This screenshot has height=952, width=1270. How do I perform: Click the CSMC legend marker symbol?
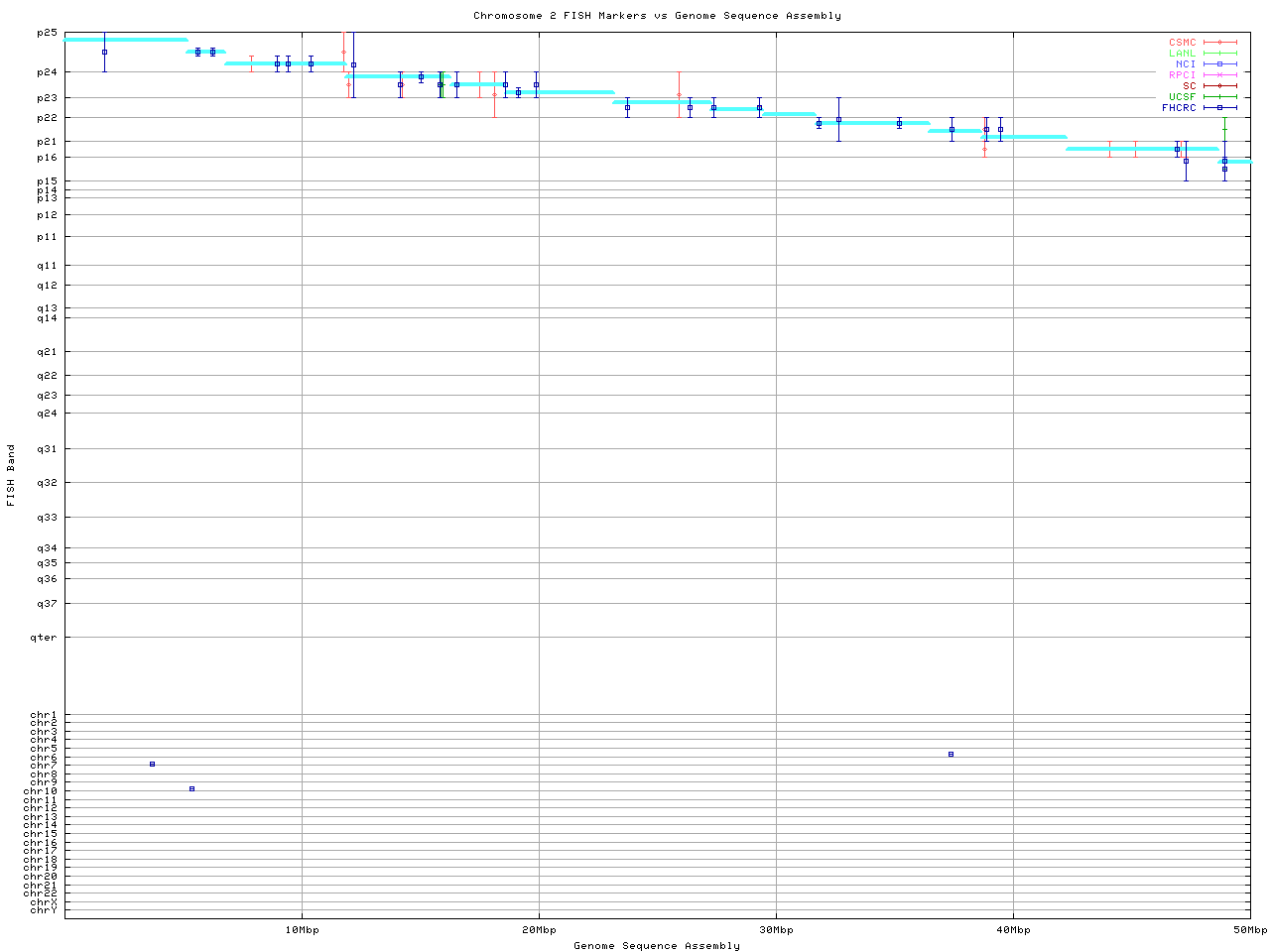pos(1219,43)
